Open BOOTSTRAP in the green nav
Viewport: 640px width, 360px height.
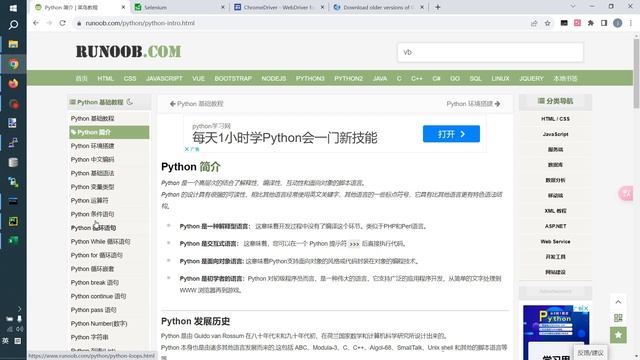[x=233, y=78]
